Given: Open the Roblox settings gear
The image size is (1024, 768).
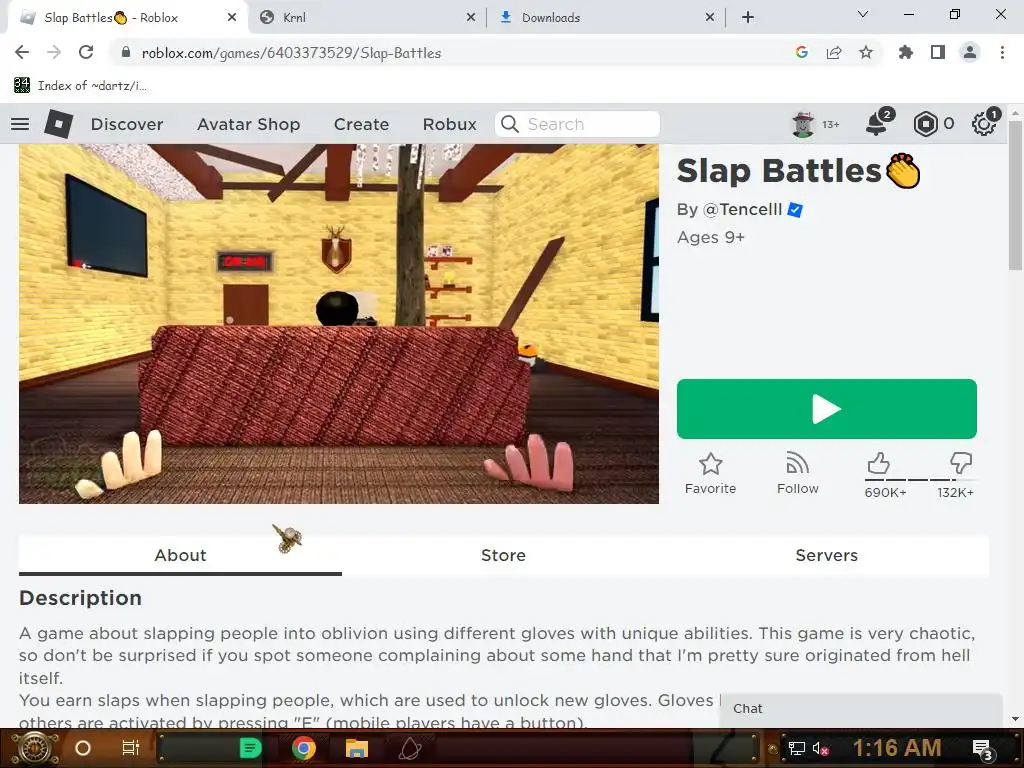Looking at the screenshot, I should 983,124.
